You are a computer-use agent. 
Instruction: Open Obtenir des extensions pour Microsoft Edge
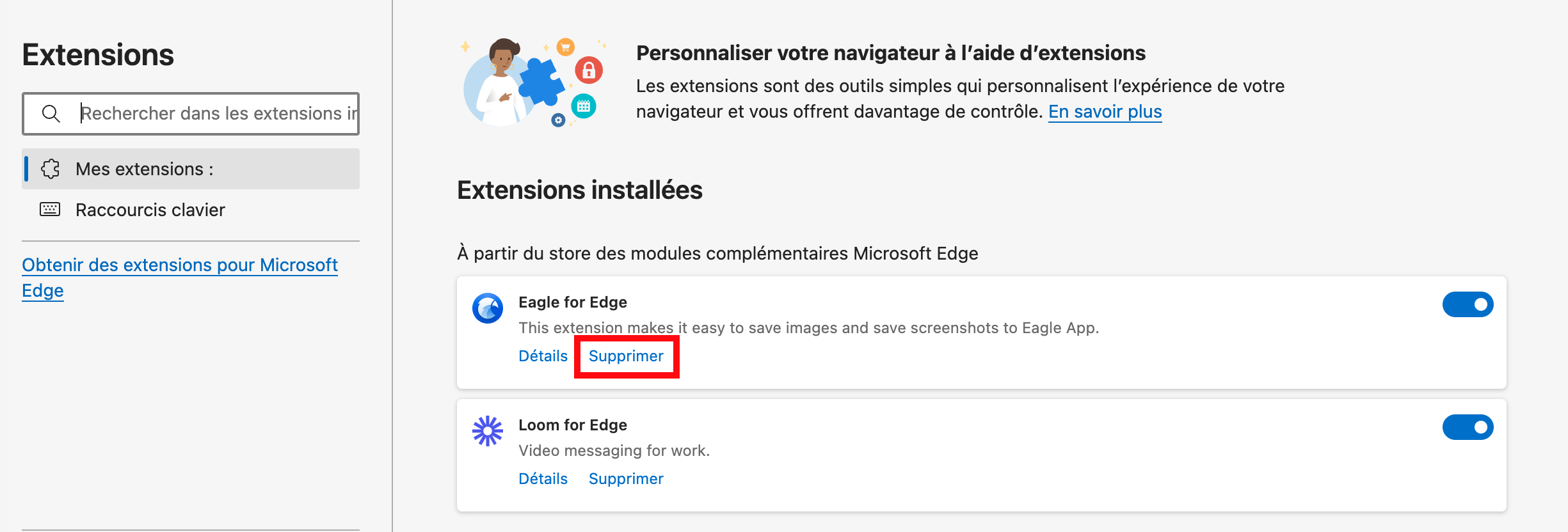click(180, 278)
